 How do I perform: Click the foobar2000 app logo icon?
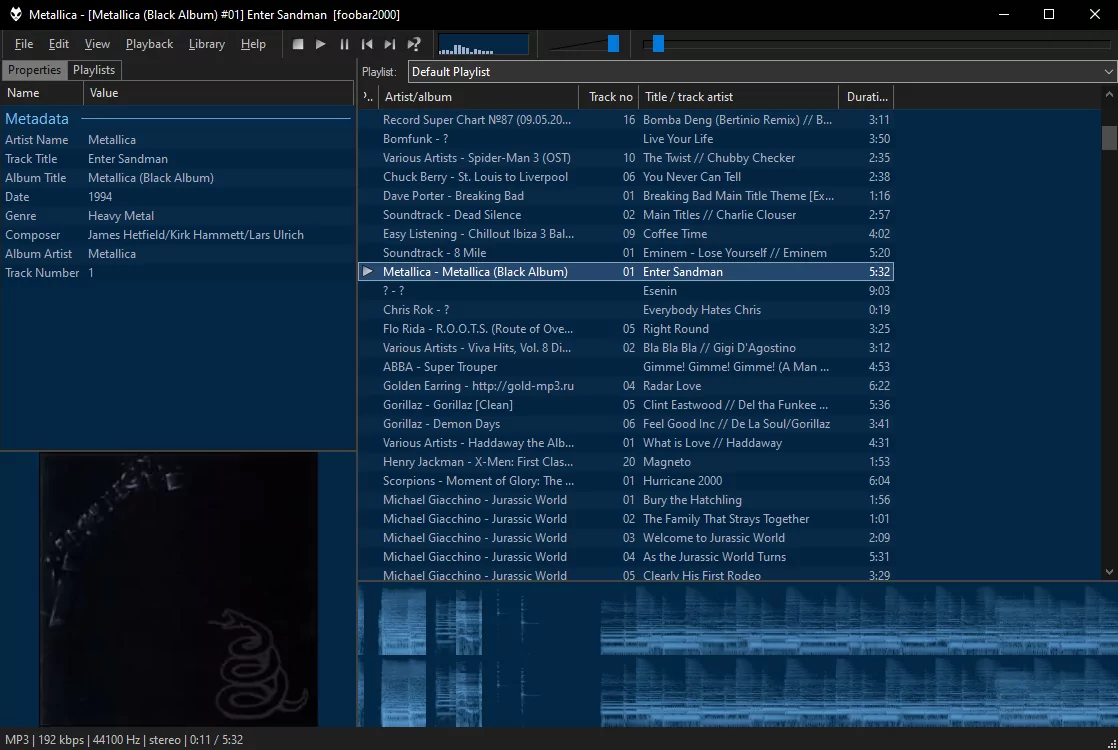click(15, 14)
